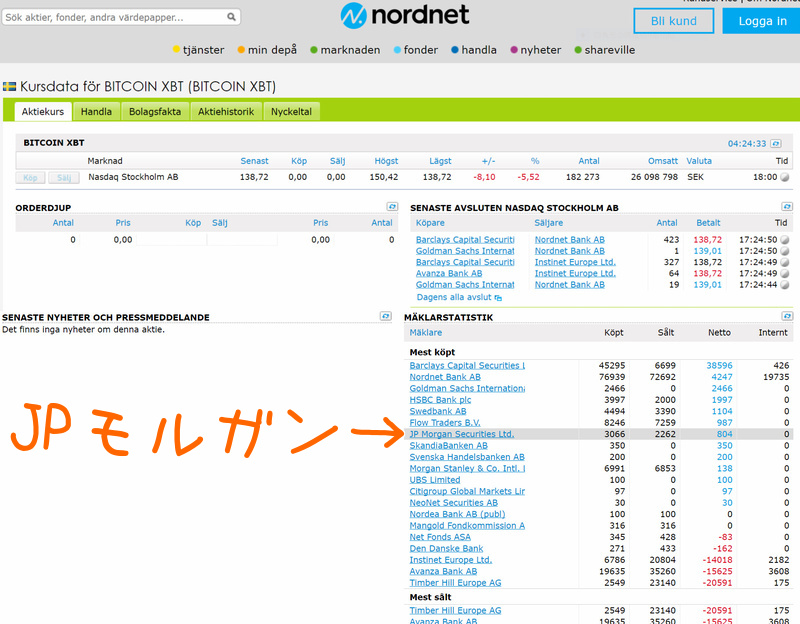Click the clock icon of the 423-share trade

(785, 240)
